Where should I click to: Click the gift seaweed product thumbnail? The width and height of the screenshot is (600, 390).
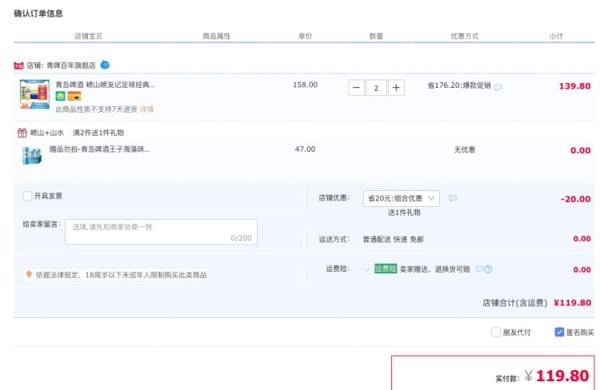tap(32, 156)
